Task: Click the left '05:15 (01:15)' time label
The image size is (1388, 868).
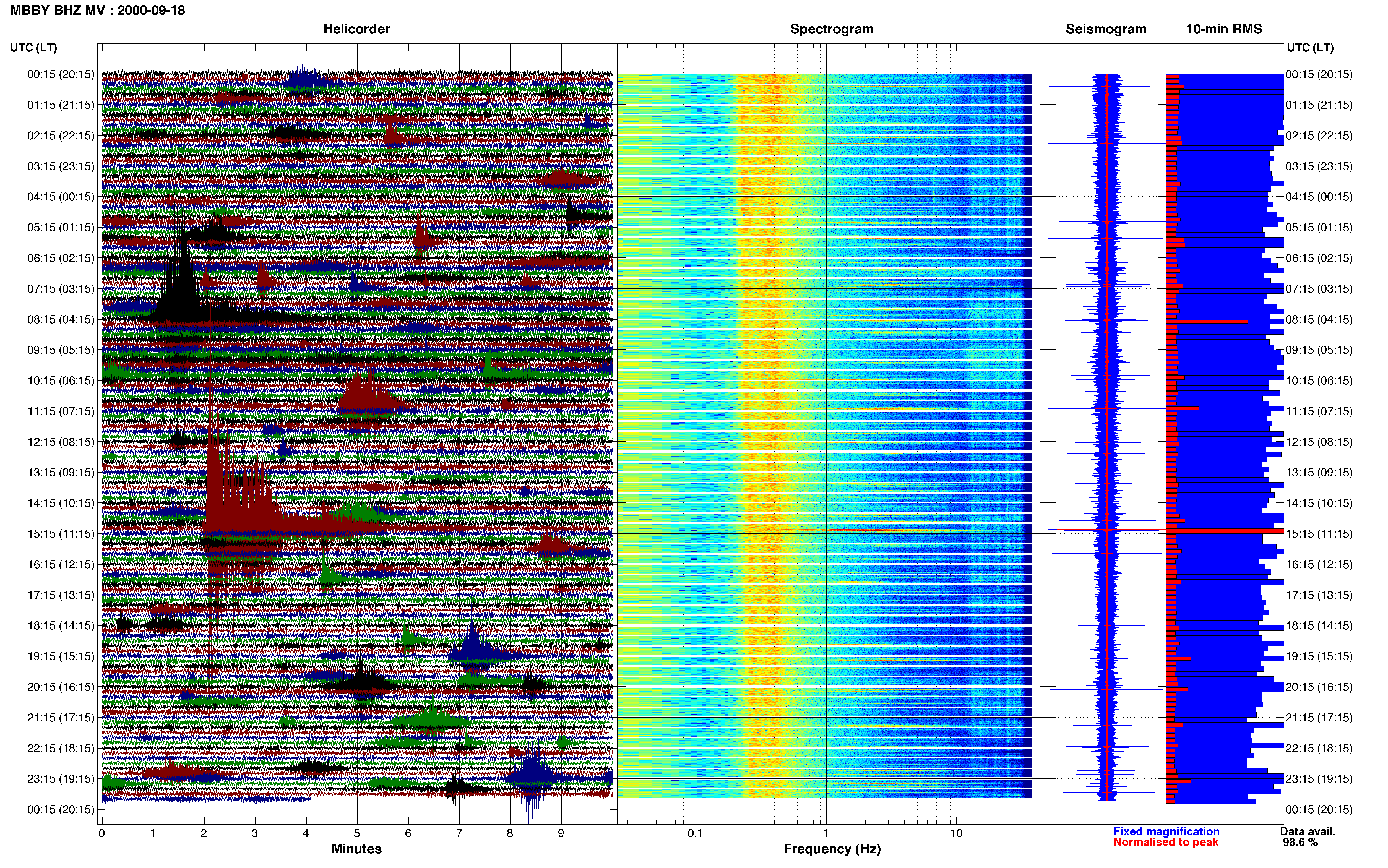Action: click(61, 227)
